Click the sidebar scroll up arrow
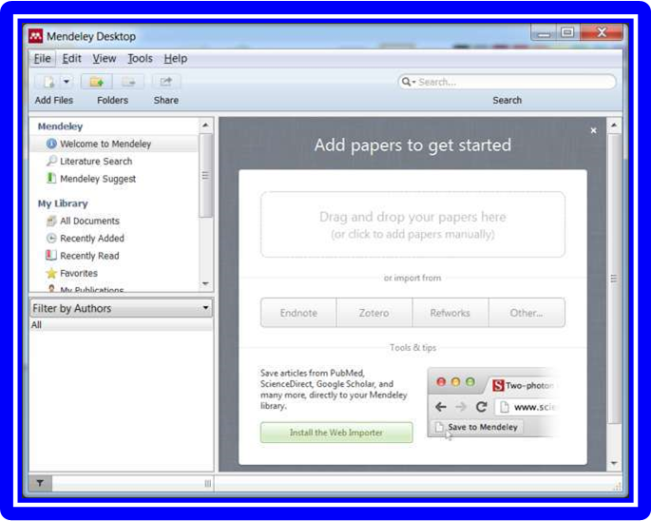The height and width of the screenshot is (521, 651). click(x=206, y=125)
